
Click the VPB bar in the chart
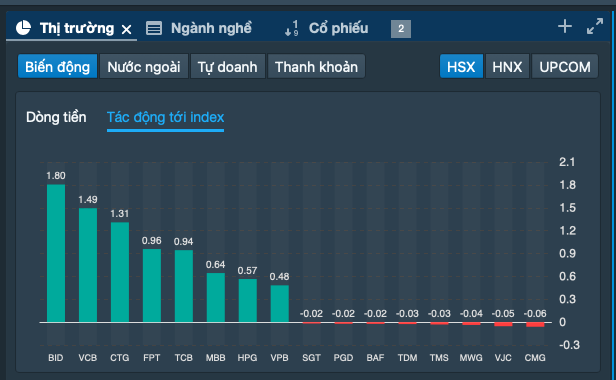click(x=280, y=304)
